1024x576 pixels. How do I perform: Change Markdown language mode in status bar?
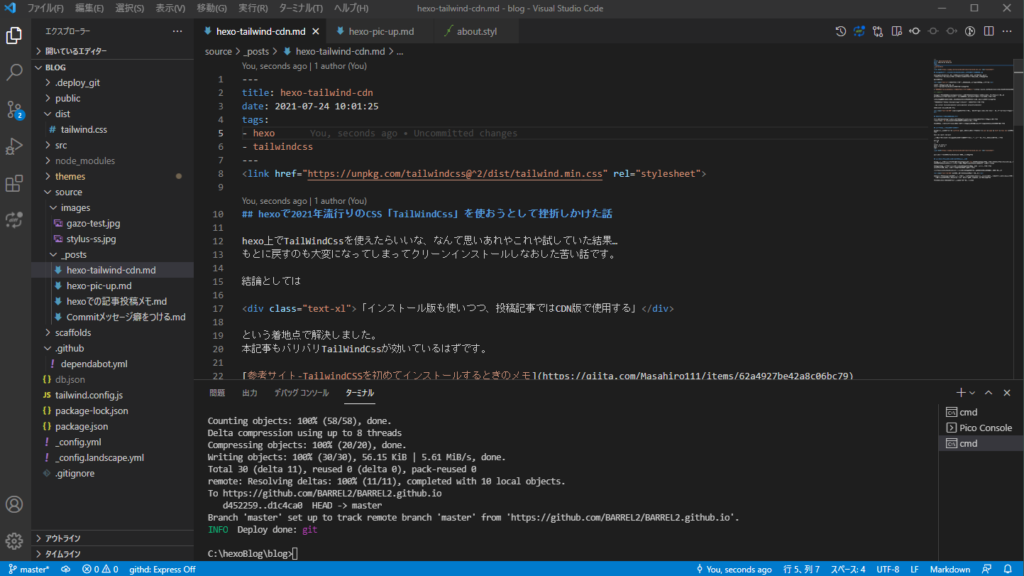coord(950,569)
